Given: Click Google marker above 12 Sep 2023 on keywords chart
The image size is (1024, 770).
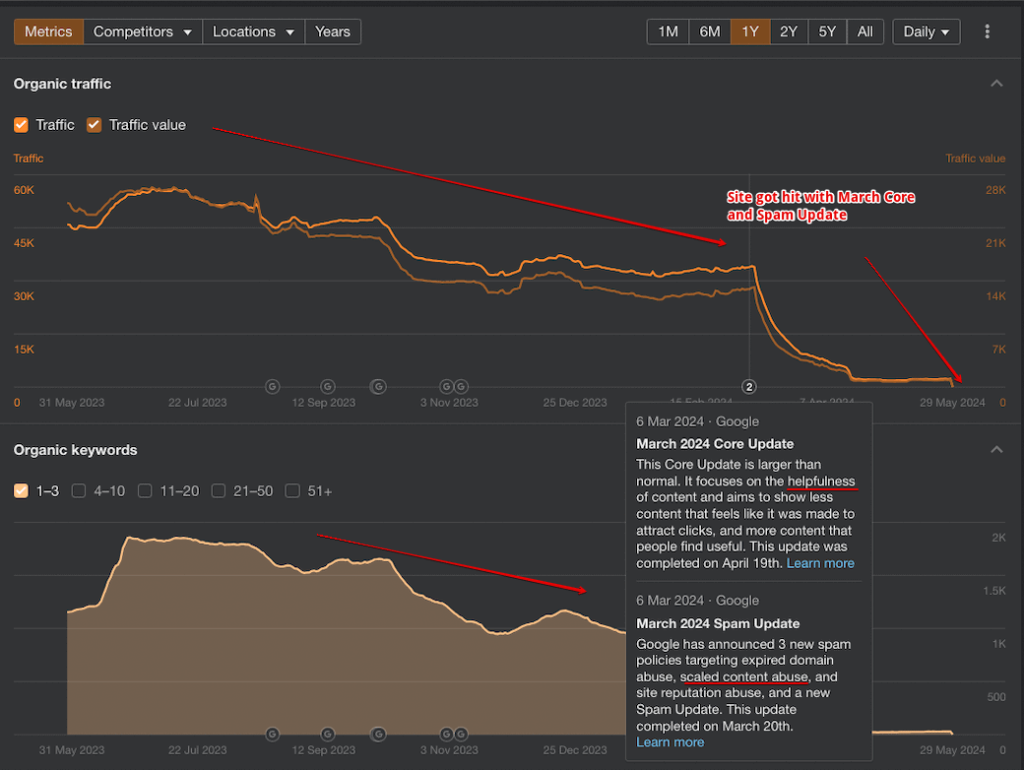Looking at the screenshot, I should tap(328, 734).
